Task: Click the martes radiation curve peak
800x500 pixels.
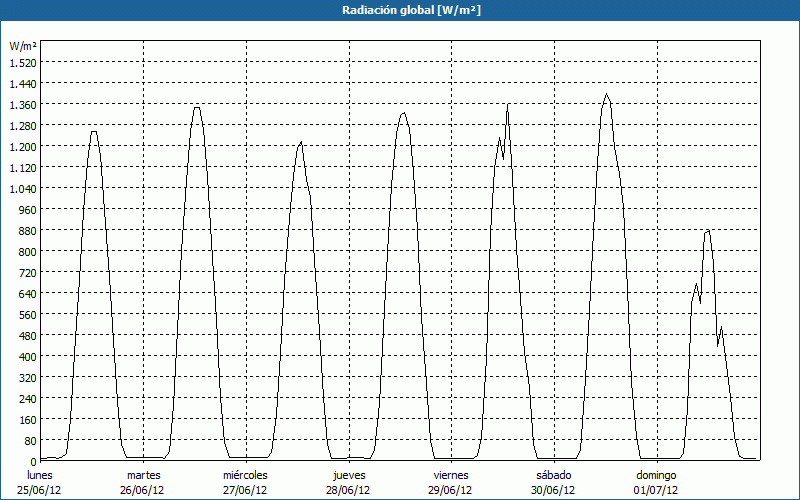Action: coord(197,108)
